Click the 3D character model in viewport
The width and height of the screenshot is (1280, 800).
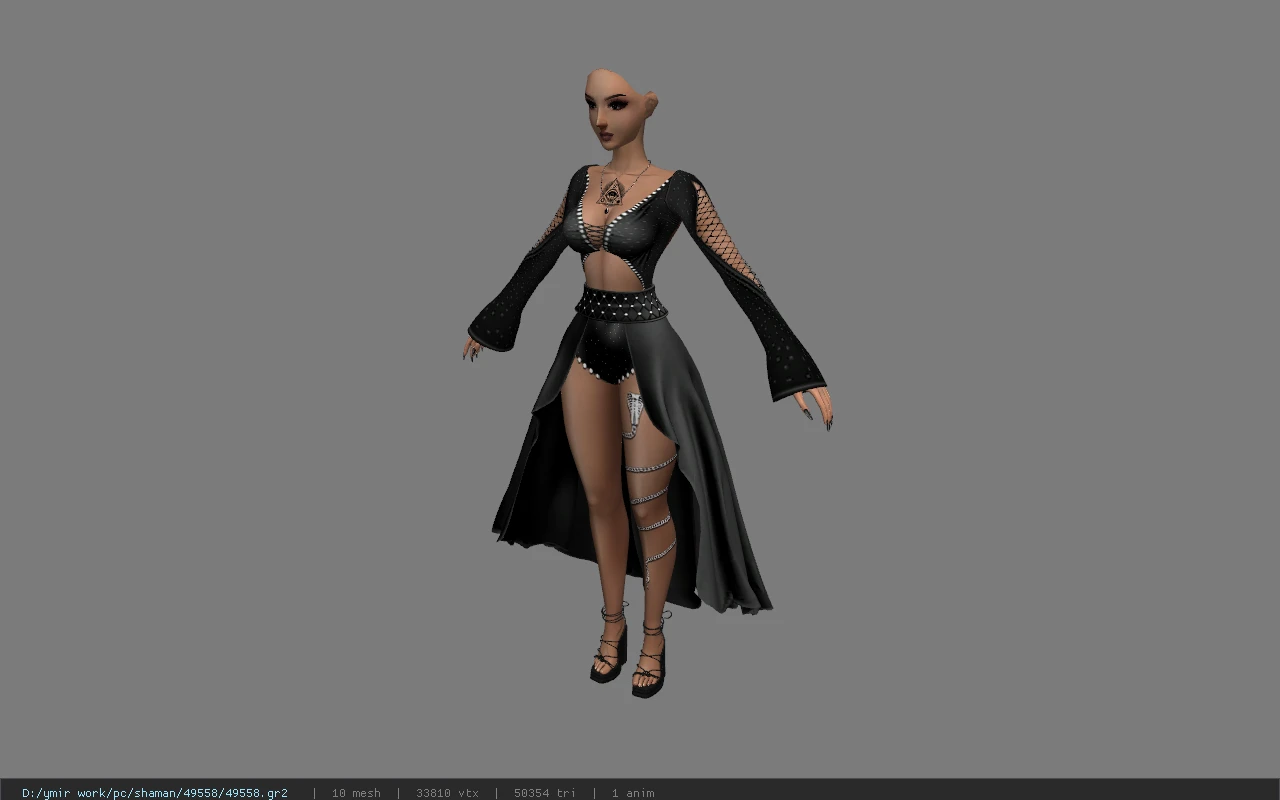(x=645, y=383)
